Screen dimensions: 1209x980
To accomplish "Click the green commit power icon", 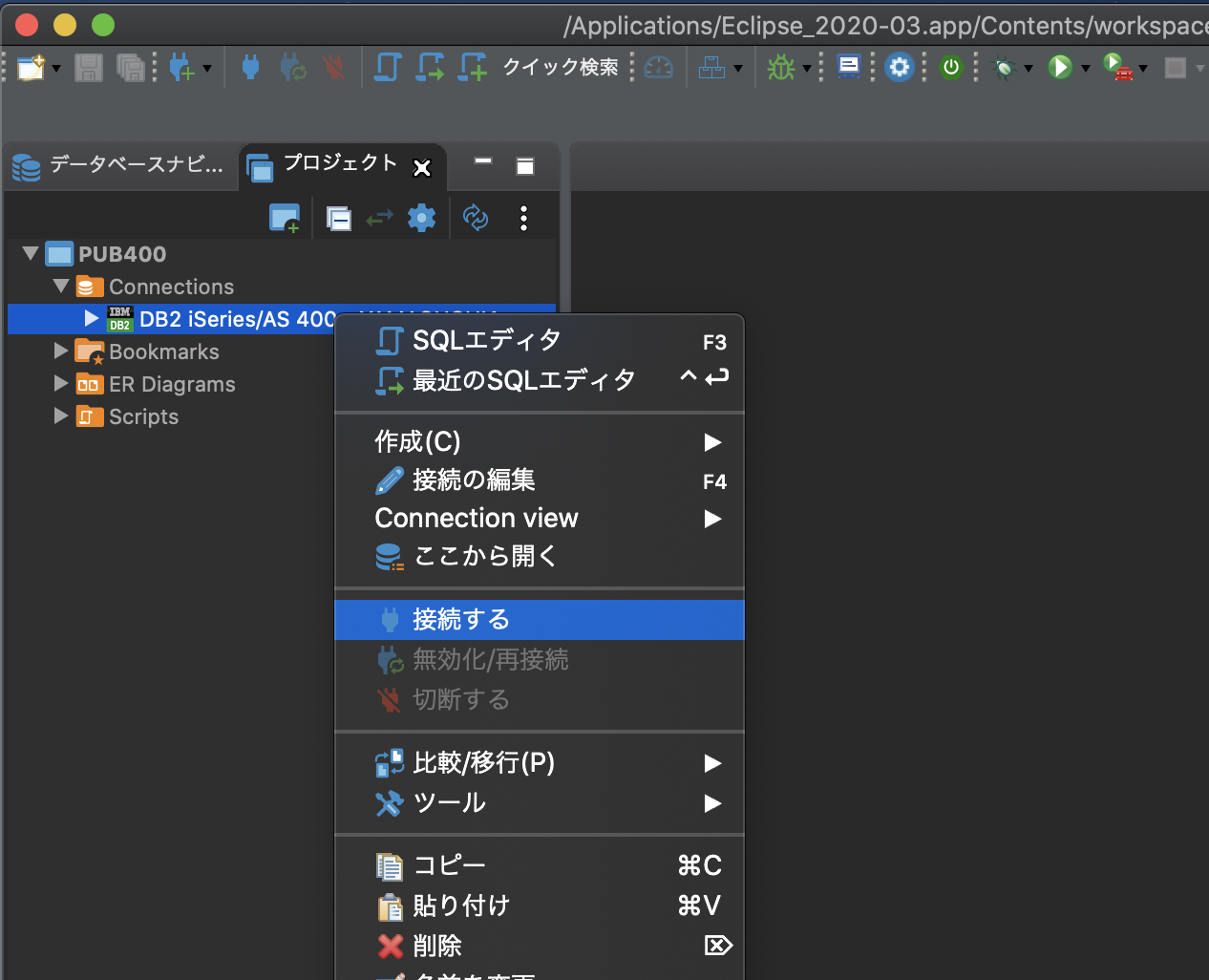I will tap(950, 67).
